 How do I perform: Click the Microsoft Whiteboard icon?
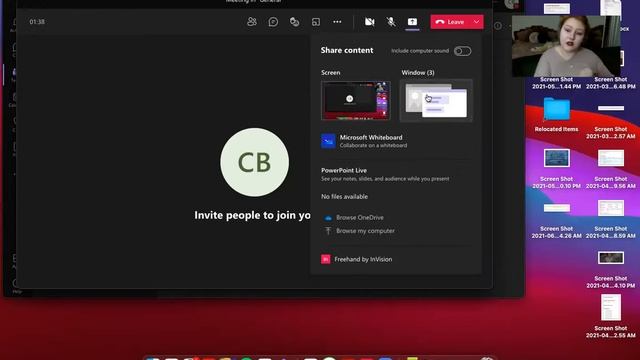click(x=328, y=141)
